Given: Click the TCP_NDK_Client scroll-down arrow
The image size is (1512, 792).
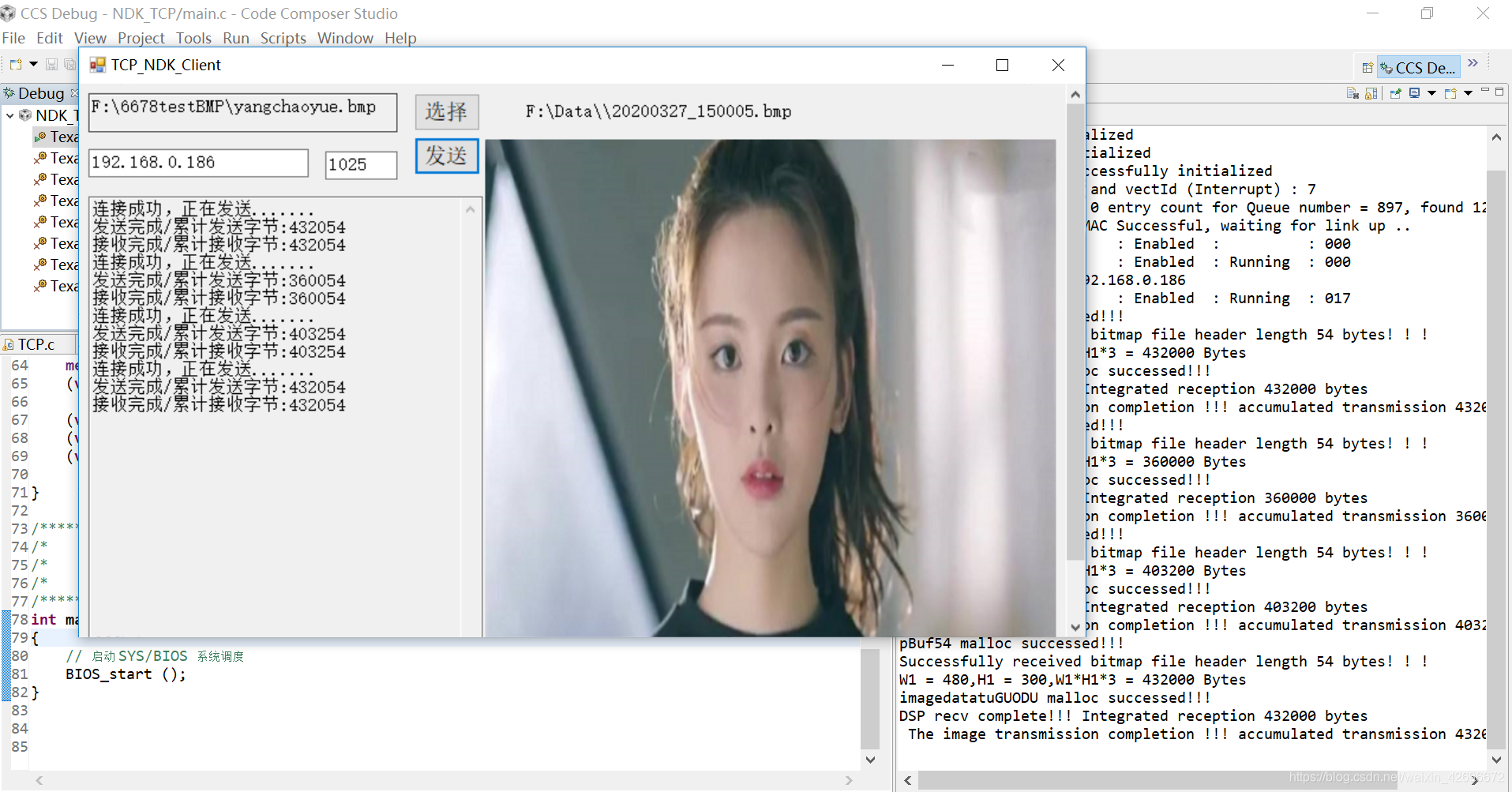Looking at the screenshot, I should 1075,627.
